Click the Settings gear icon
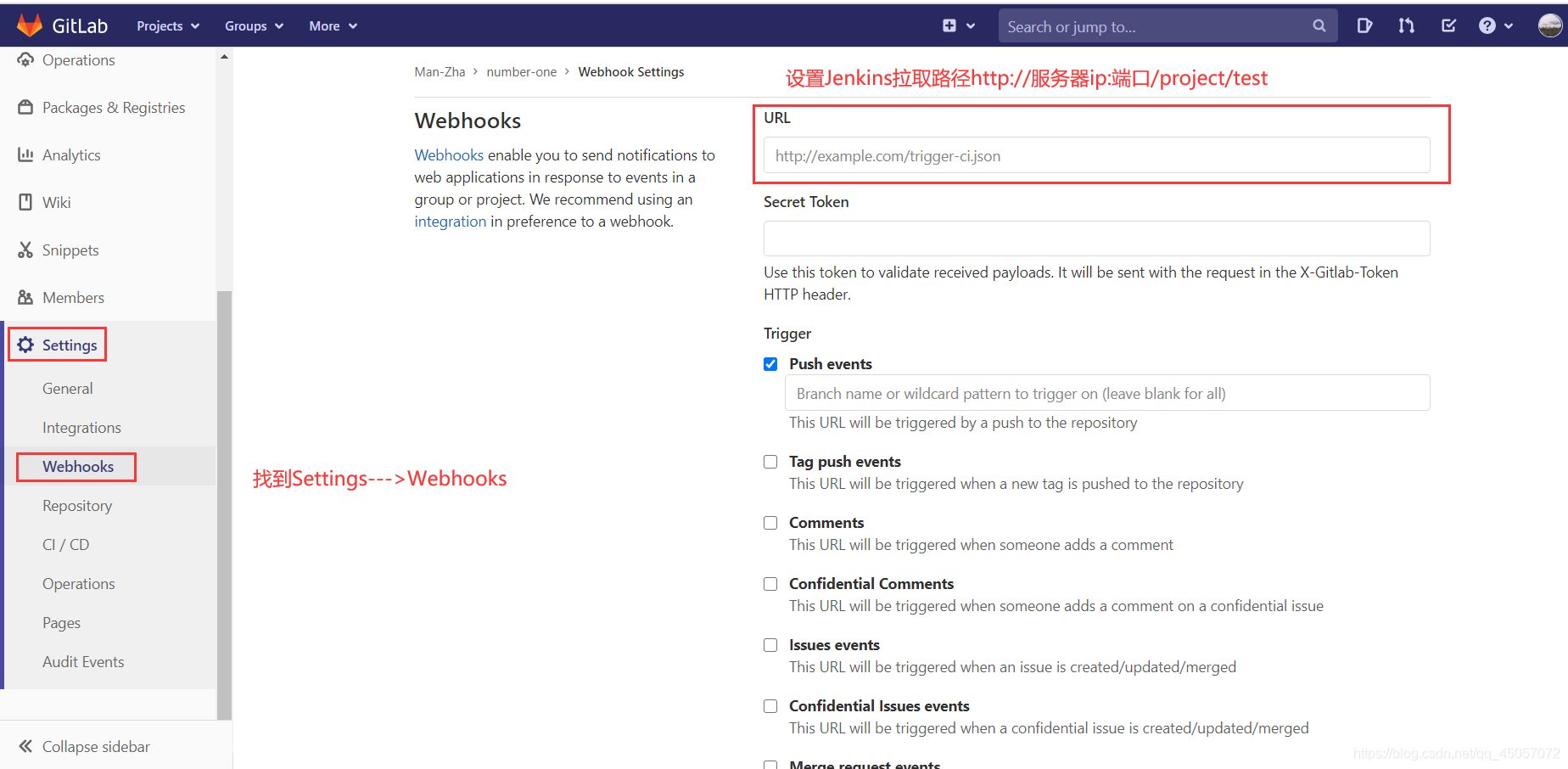This screenshot has width=1568, height=769. 26,345
